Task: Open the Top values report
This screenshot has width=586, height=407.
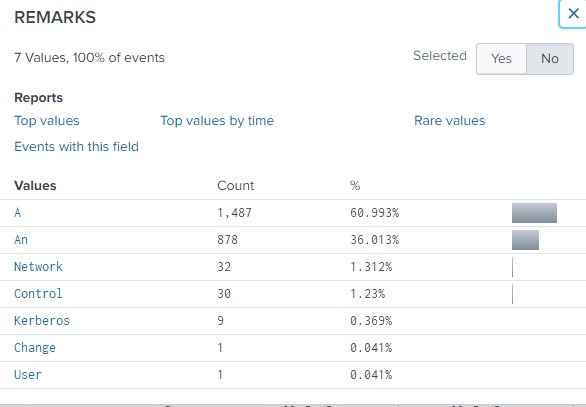Action: pyautogui.click(x=47, y=121)
